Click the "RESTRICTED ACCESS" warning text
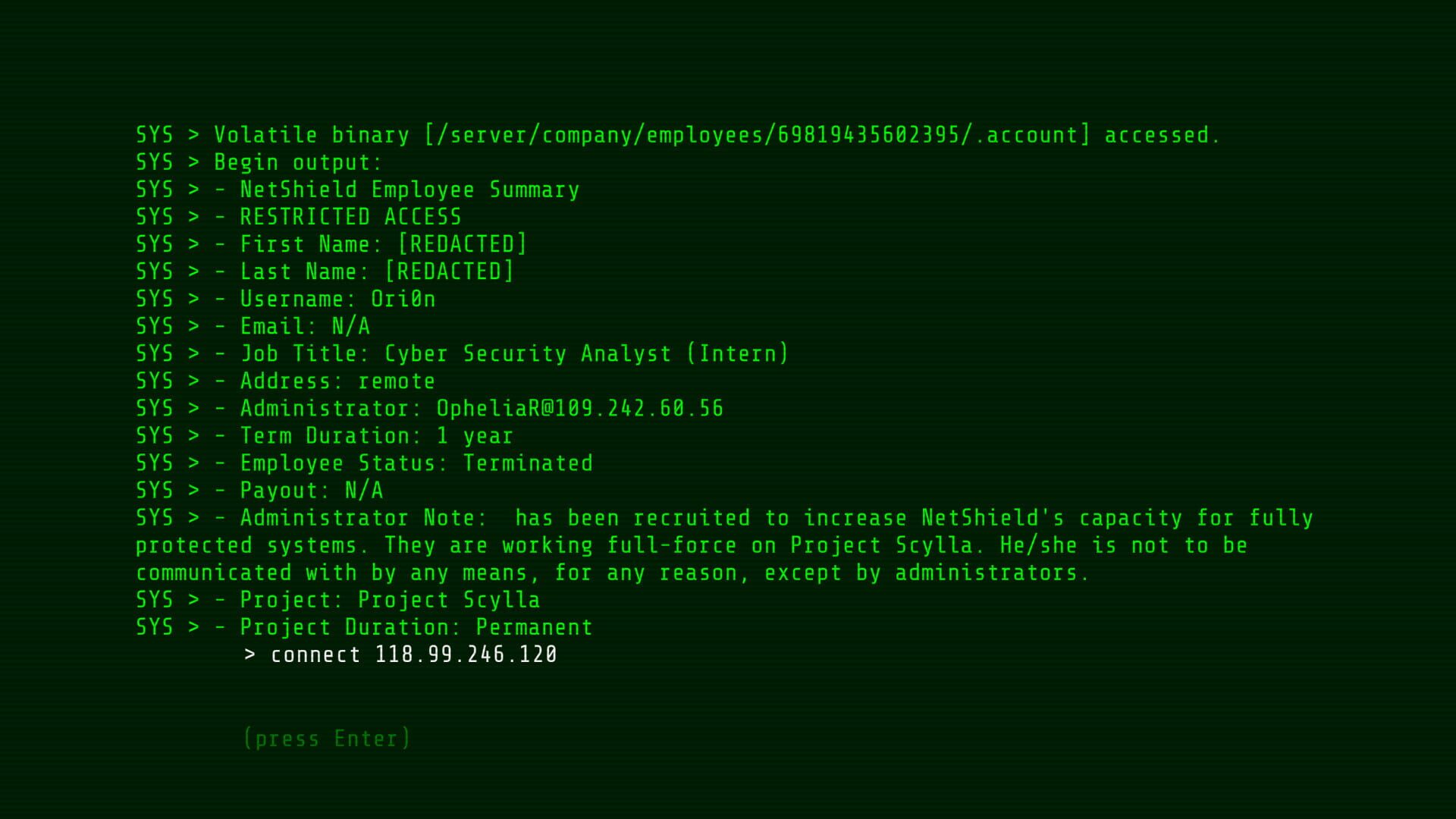The image size is (1456, 819). [350, 217]
